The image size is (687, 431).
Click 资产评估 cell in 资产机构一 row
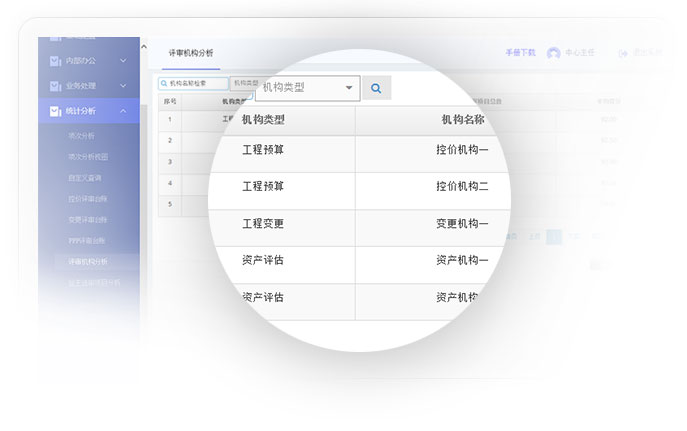(263, 260)
